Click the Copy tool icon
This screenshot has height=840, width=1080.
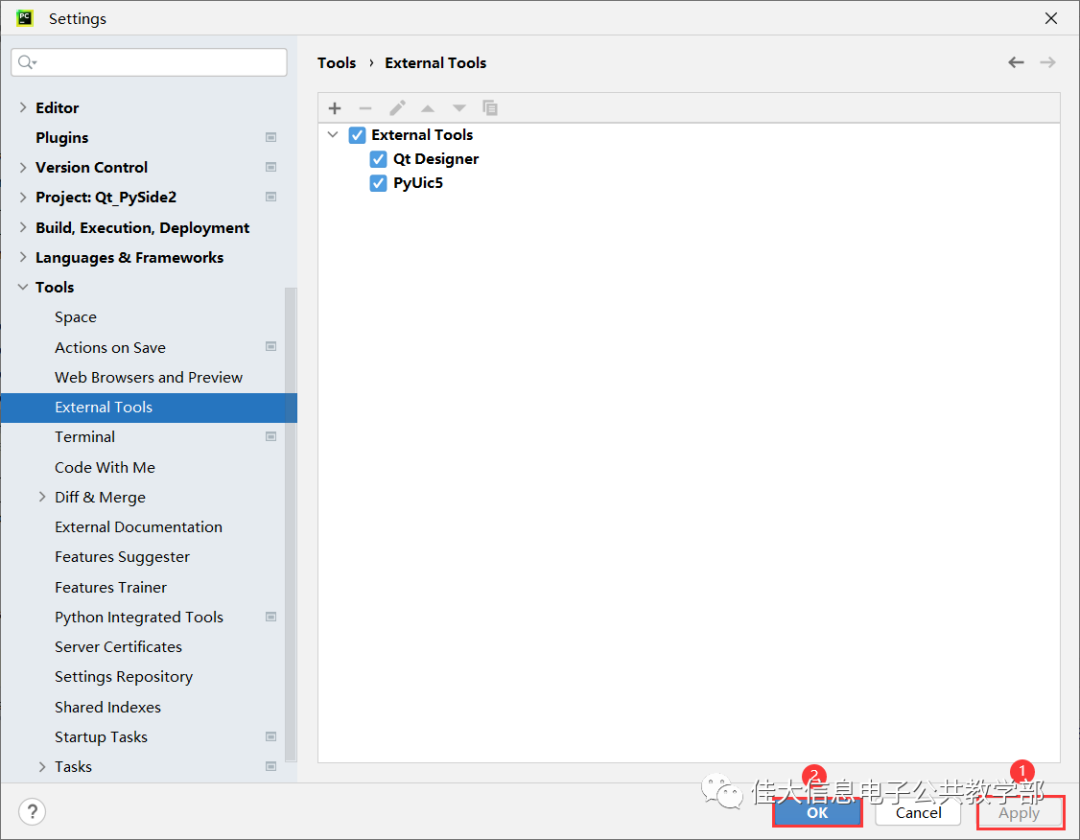pyautogui.click(x=490, y=108)
